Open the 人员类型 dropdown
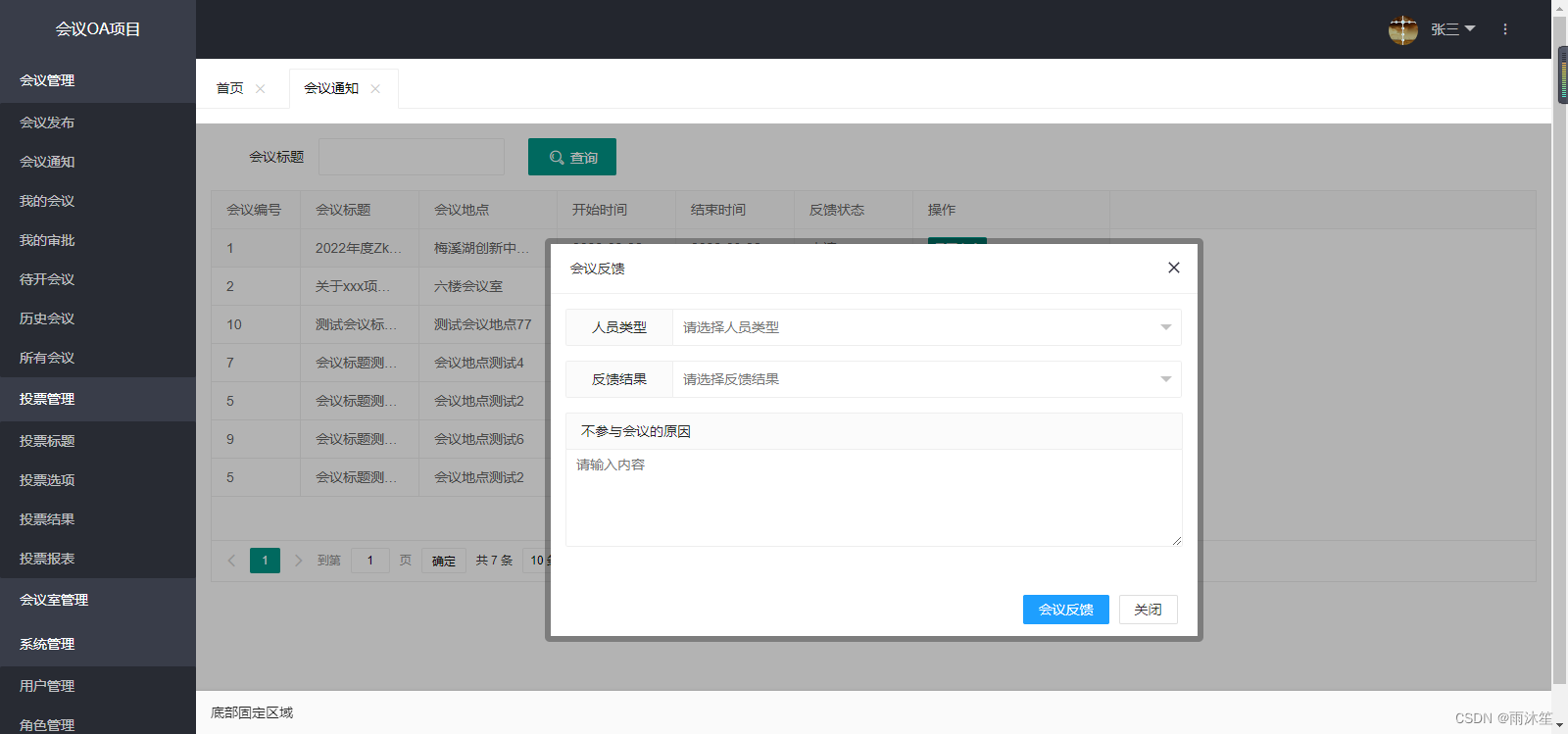This screenshot has width=1568, height=734. point(926,327)
